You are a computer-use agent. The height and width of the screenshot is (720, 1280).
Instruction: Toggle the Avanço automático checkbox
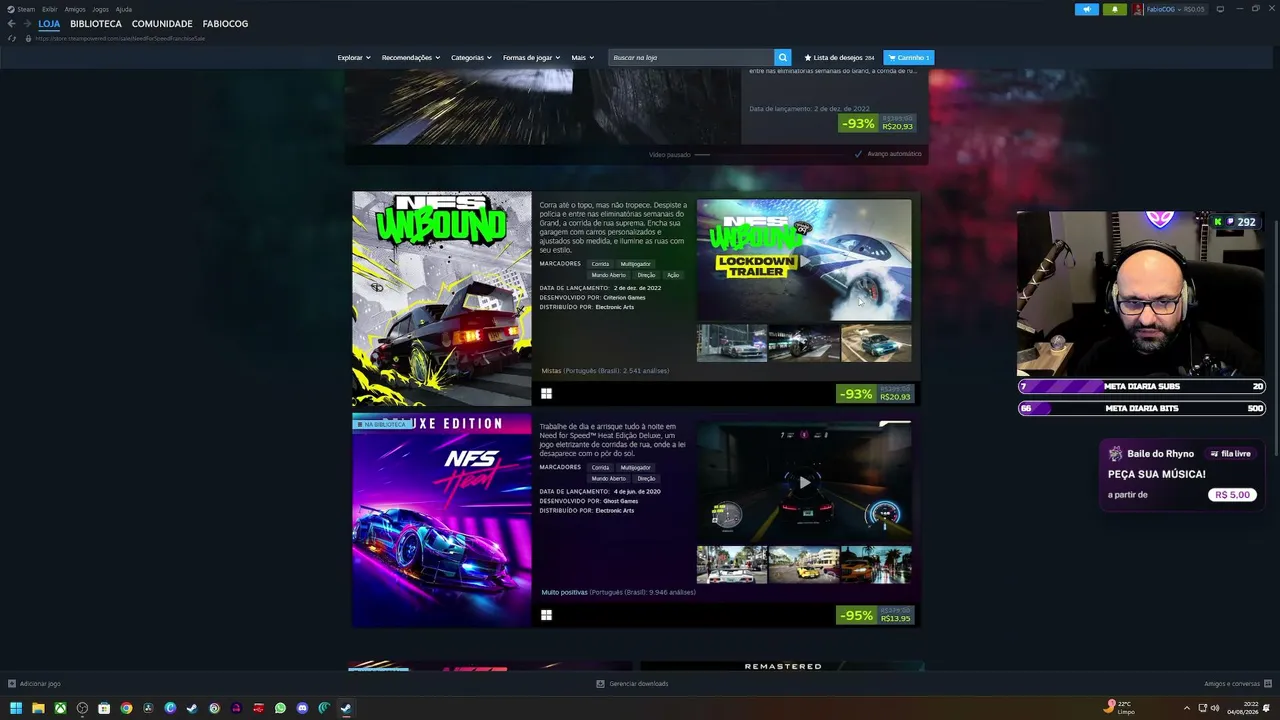[x=858, y=154]
